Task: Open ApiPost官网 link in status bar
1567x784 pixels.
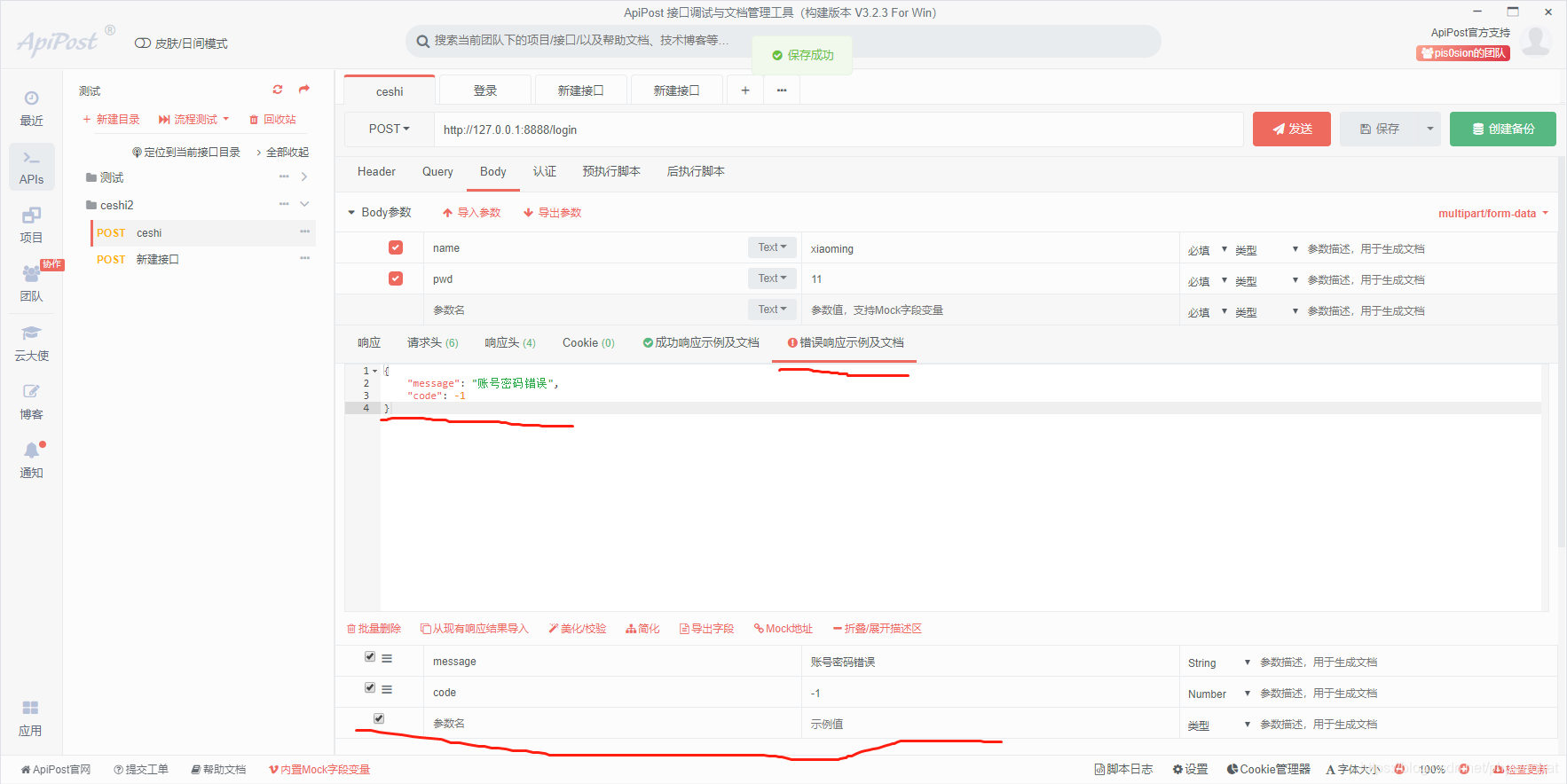Action: point(56,770)
